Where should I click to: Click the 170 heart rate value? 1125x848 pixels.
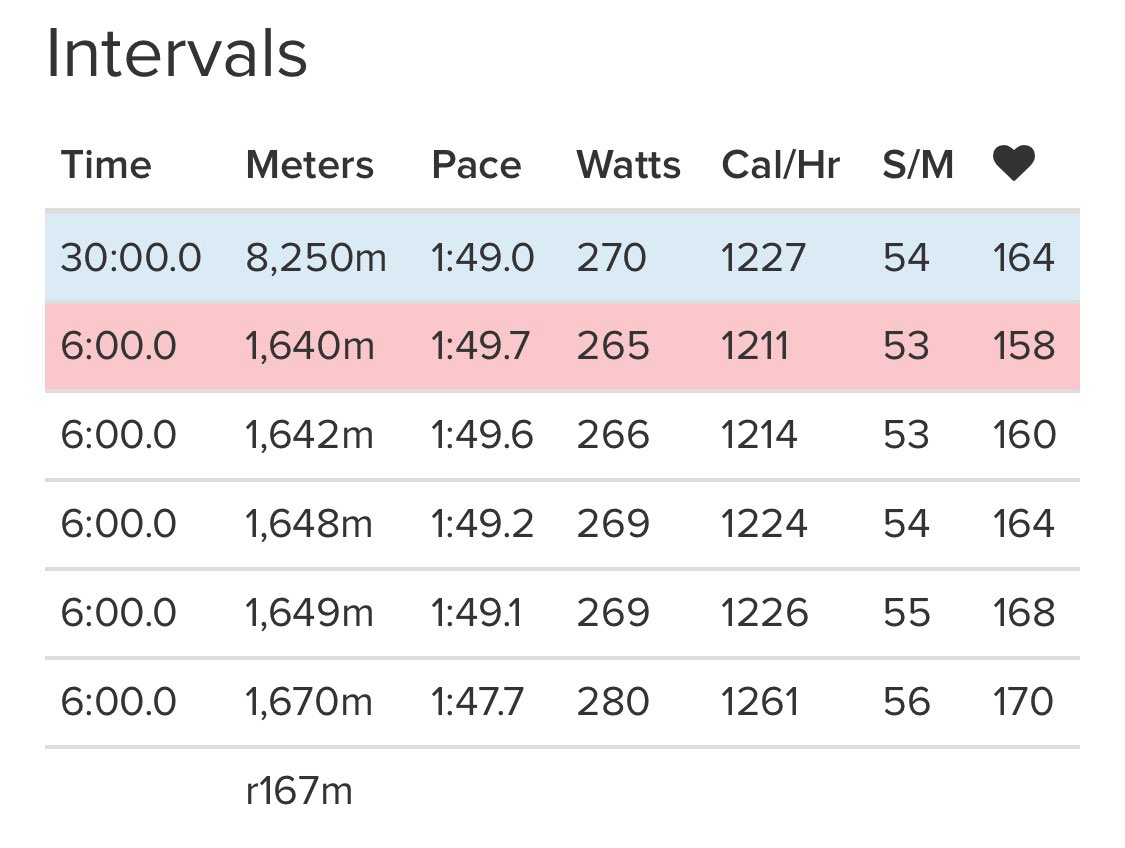click(x=1024, y=702)
